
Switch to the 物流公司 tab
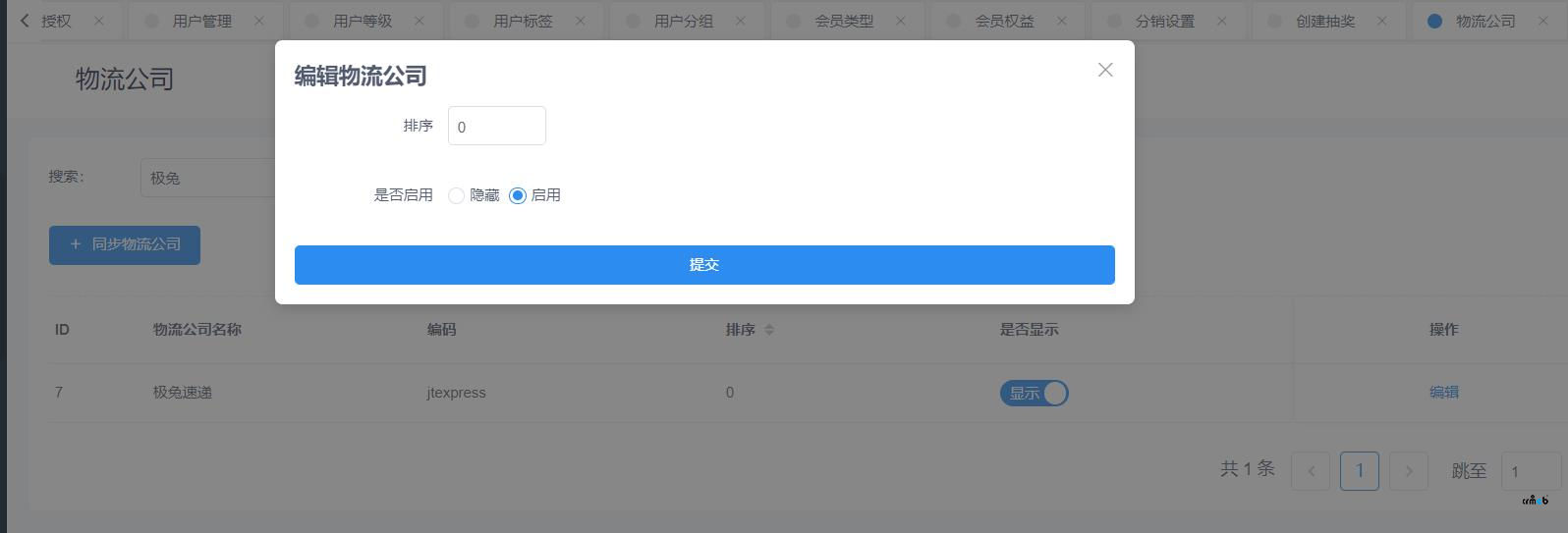[x=1485, y=21]
